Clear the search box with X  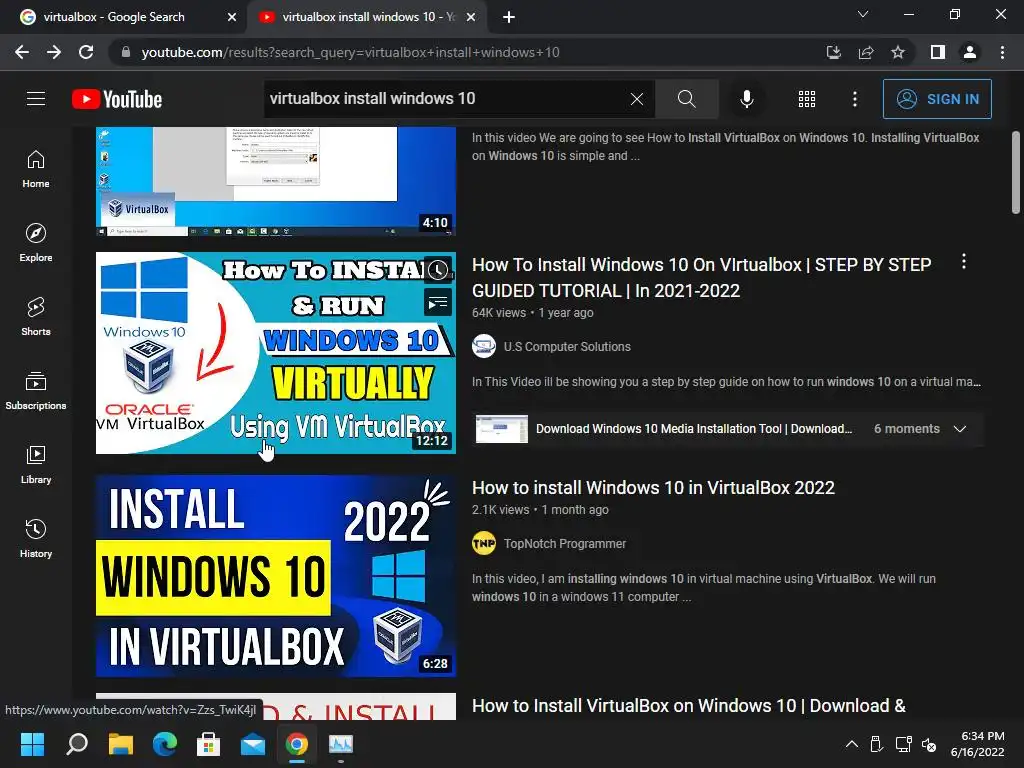(x=637, y=99)
